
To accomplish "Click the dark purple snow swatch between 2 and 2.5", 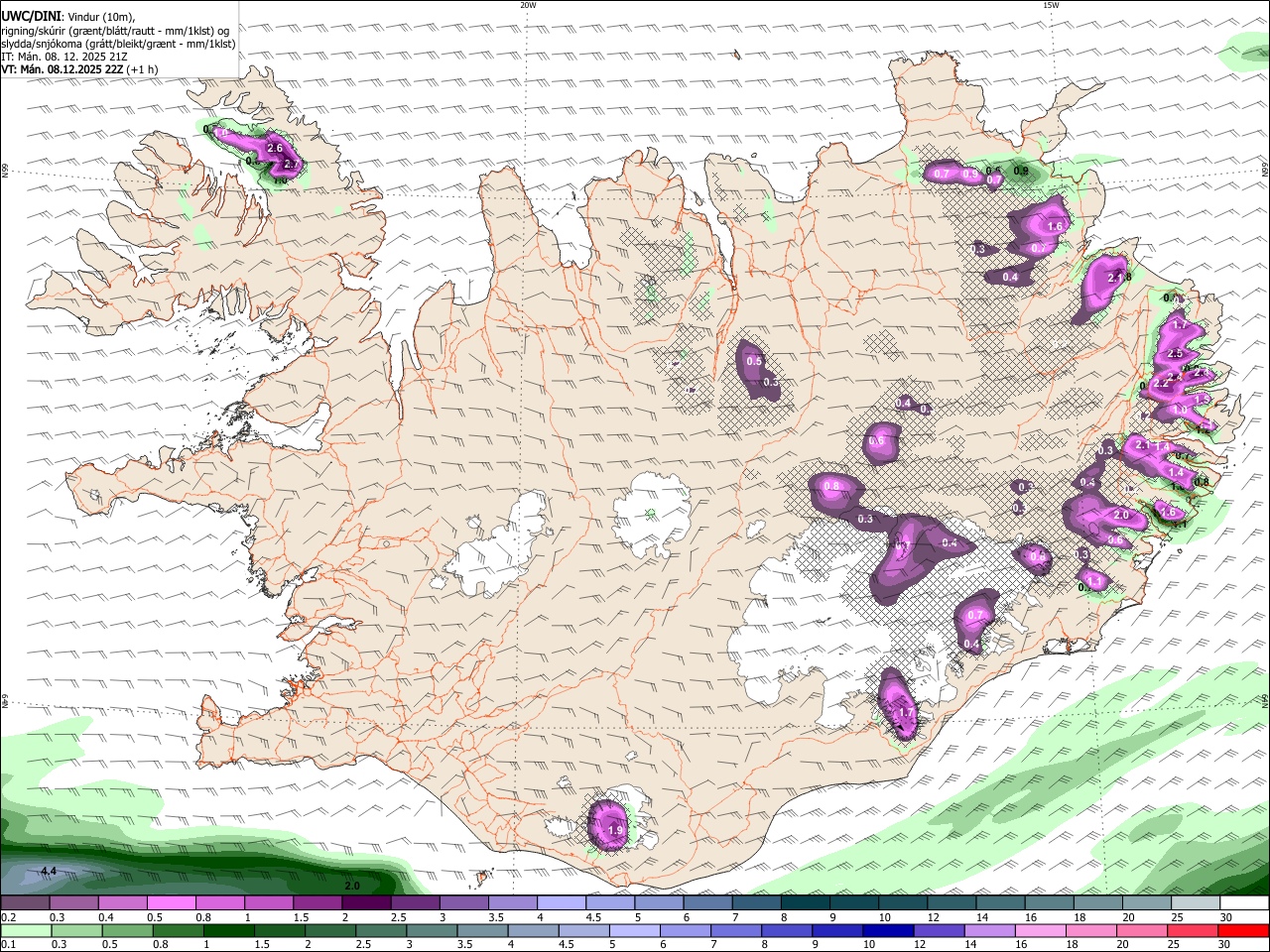I will tap(366, 903).
